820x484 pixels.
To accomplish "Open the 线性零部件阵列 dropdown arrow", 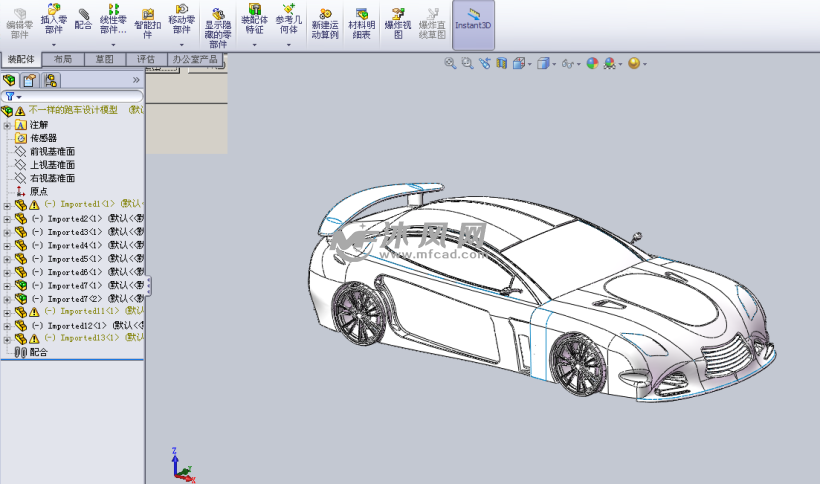I will click(x=113, y=45).
